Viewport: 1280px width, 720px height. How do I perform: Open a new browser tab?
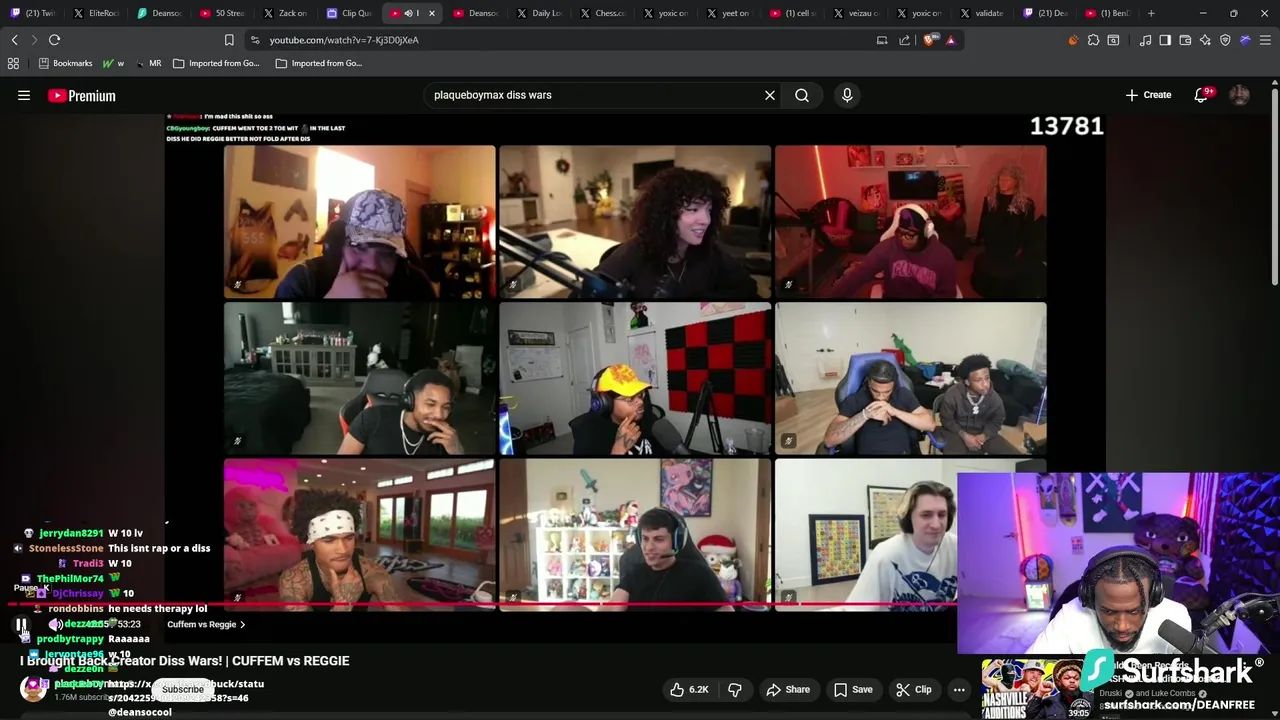[x=1151, y=13]
